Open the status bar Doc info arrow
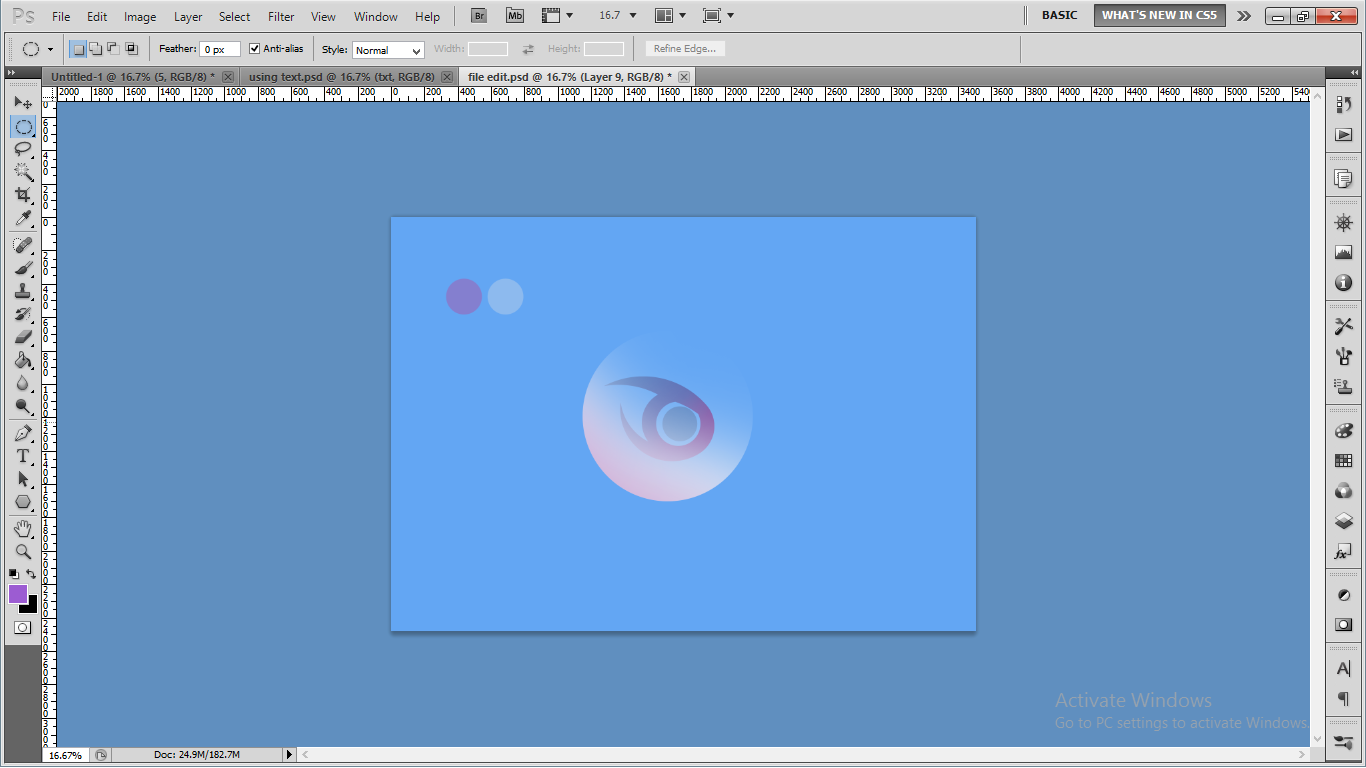 coord(290,755)
